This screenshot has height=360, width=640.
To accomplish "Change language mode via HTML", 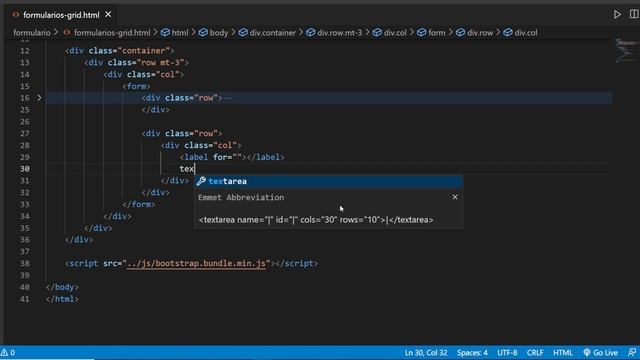I will point(562,353).
